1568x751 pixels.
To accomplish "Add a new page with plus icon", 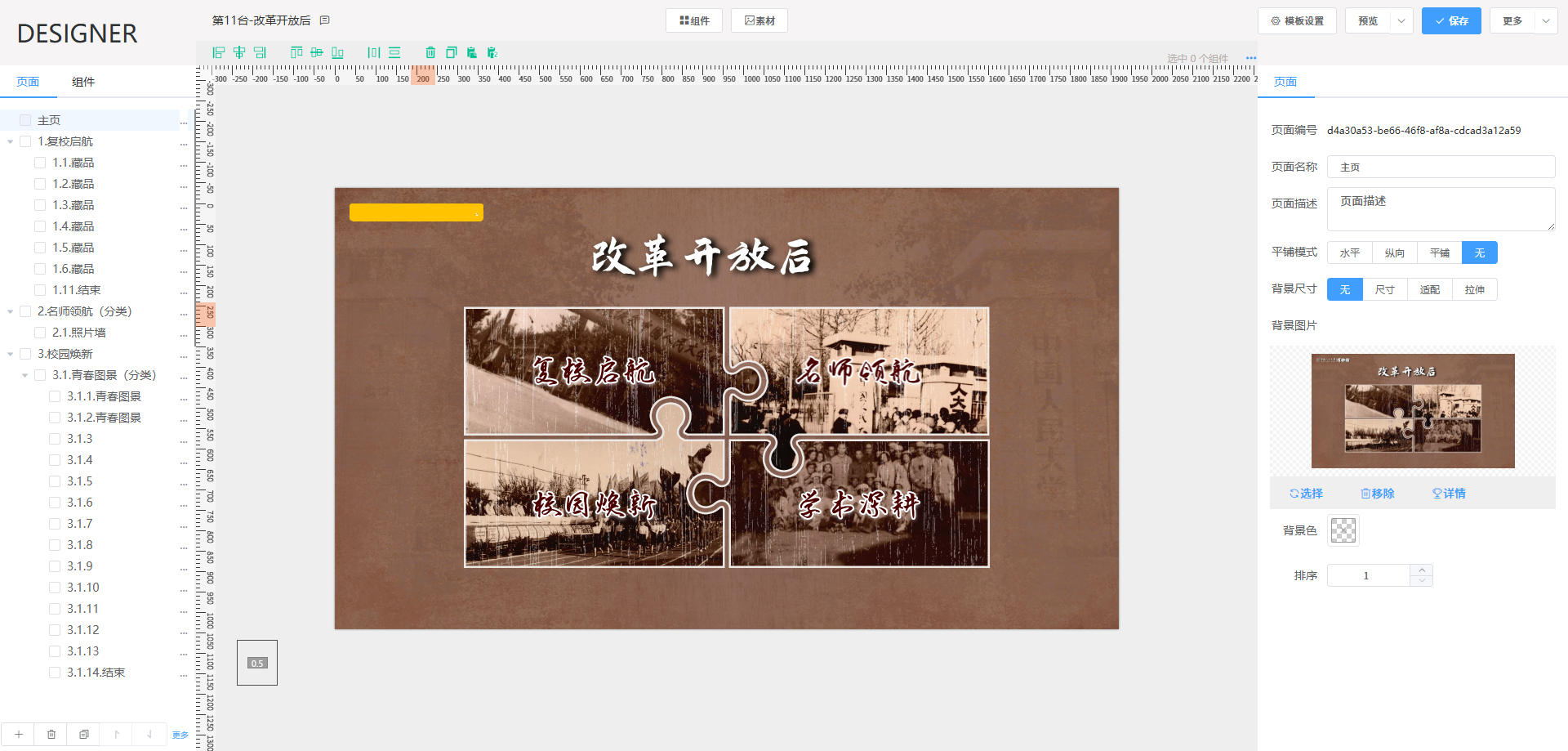I will (x=18, y=734).
